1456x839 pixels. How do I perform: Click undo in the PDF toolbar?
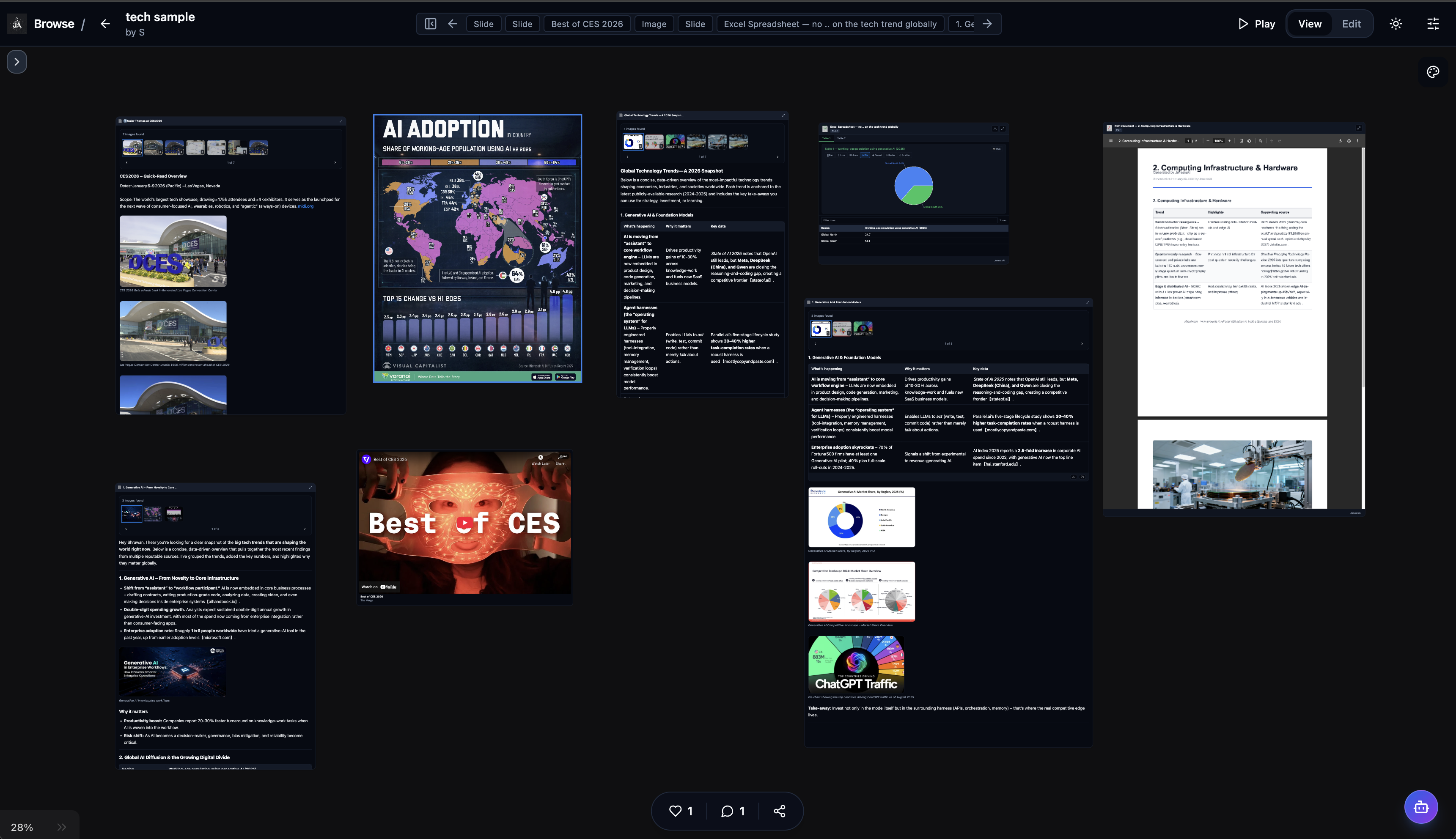(x=1272, y=141)
